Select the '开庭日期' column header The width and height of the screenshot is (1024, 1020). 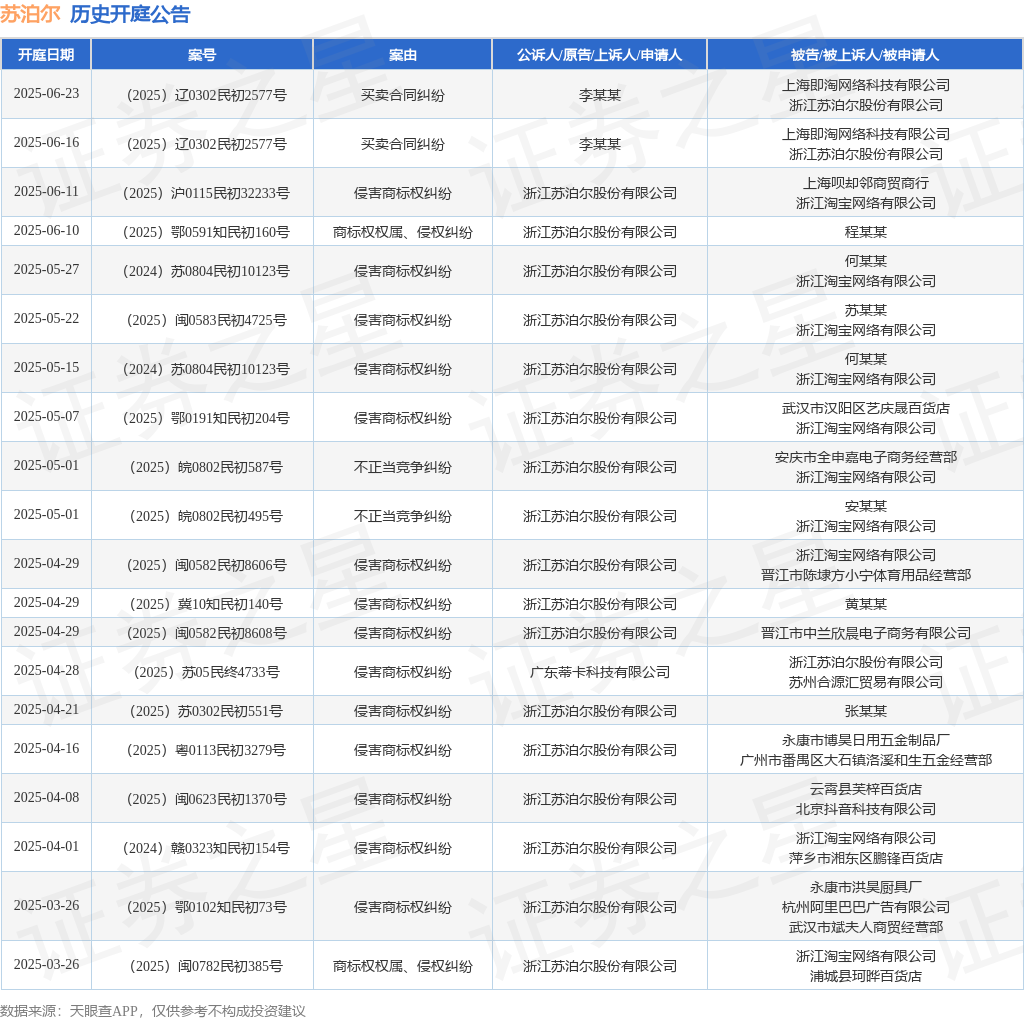coord(46,55)
